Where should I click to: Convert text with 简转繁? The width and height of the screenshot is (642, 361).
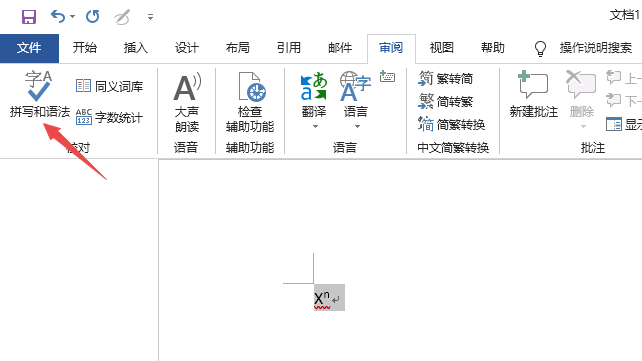[x=445, y=101]
